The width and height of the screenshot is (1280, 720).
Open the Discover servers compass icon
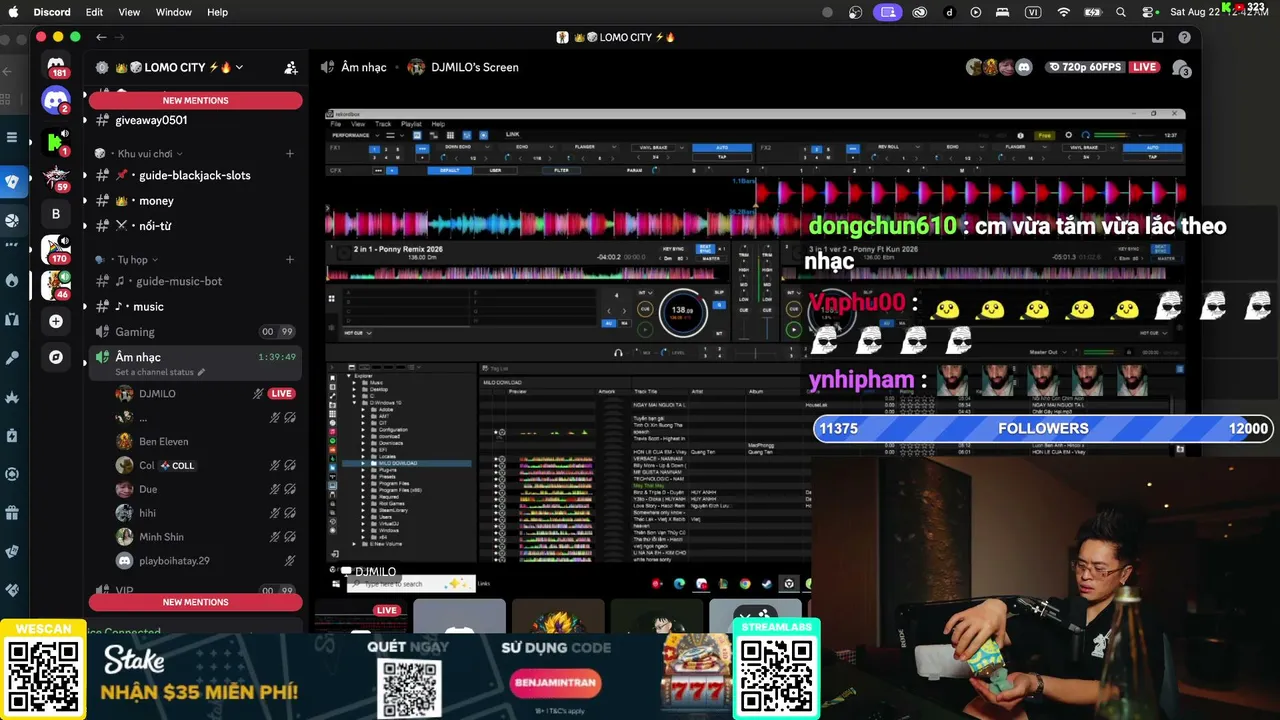pyautogui.click(x=56, y=357)
